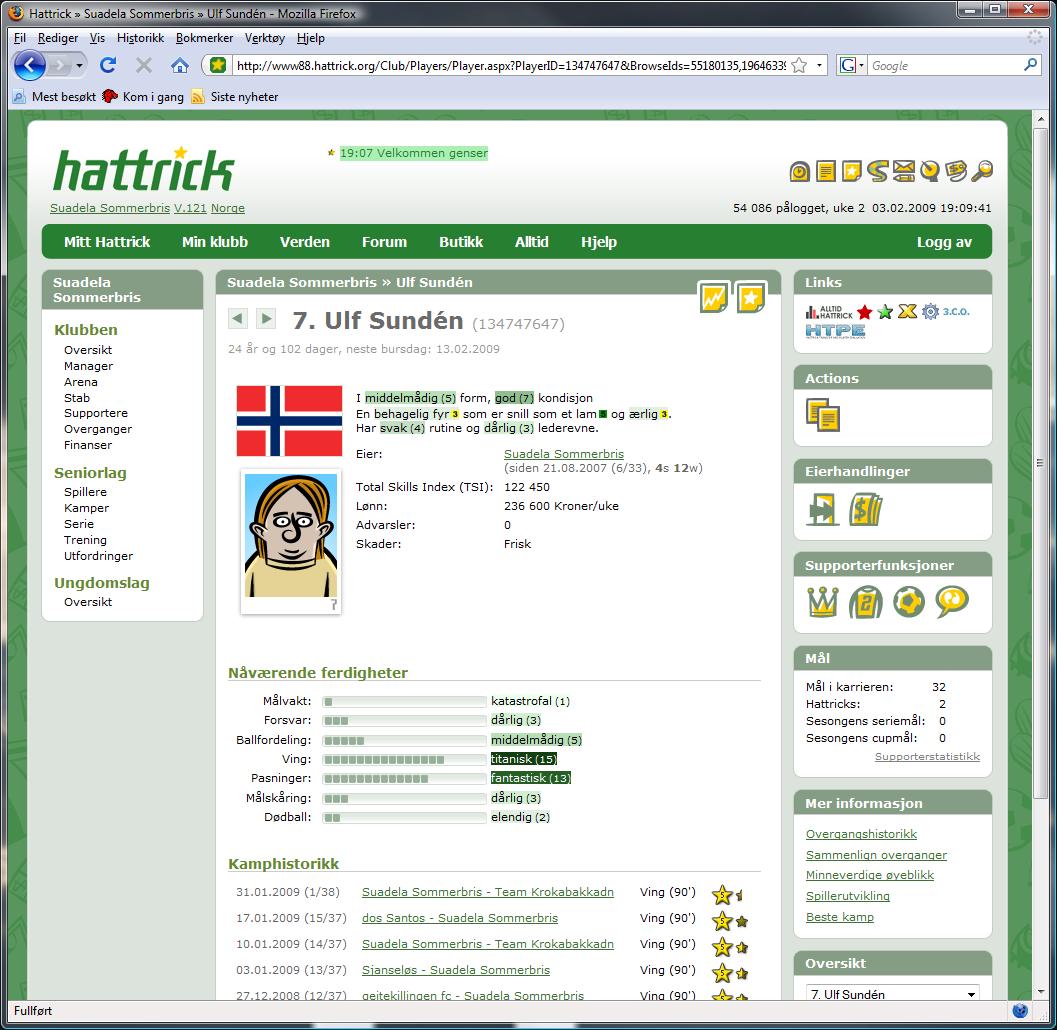Click Logg av
Screen dimensions: 1057x1030
[x=944, y=242]
